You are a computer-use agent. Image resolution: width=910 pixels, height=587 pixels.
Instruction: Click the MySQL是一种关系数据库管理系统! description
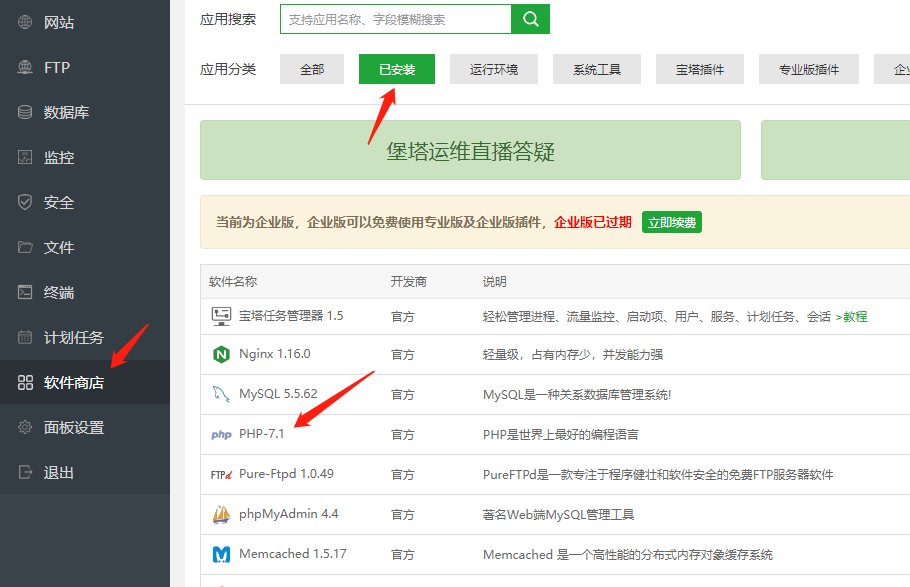(577, 395)
